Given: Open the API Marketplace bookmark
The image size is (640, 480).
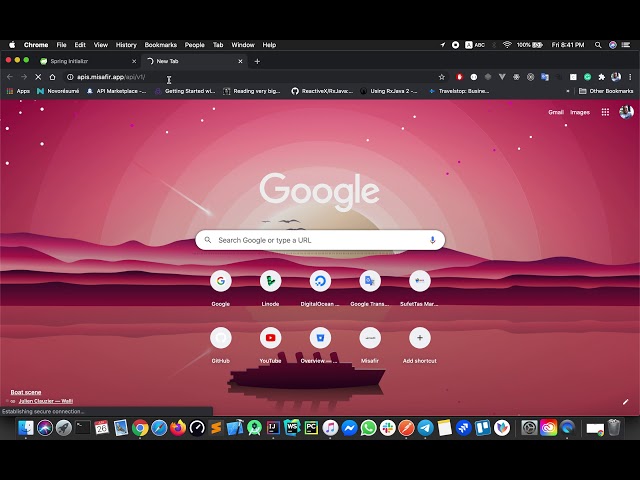Looking at the screenshot, I should click(116, 91).
